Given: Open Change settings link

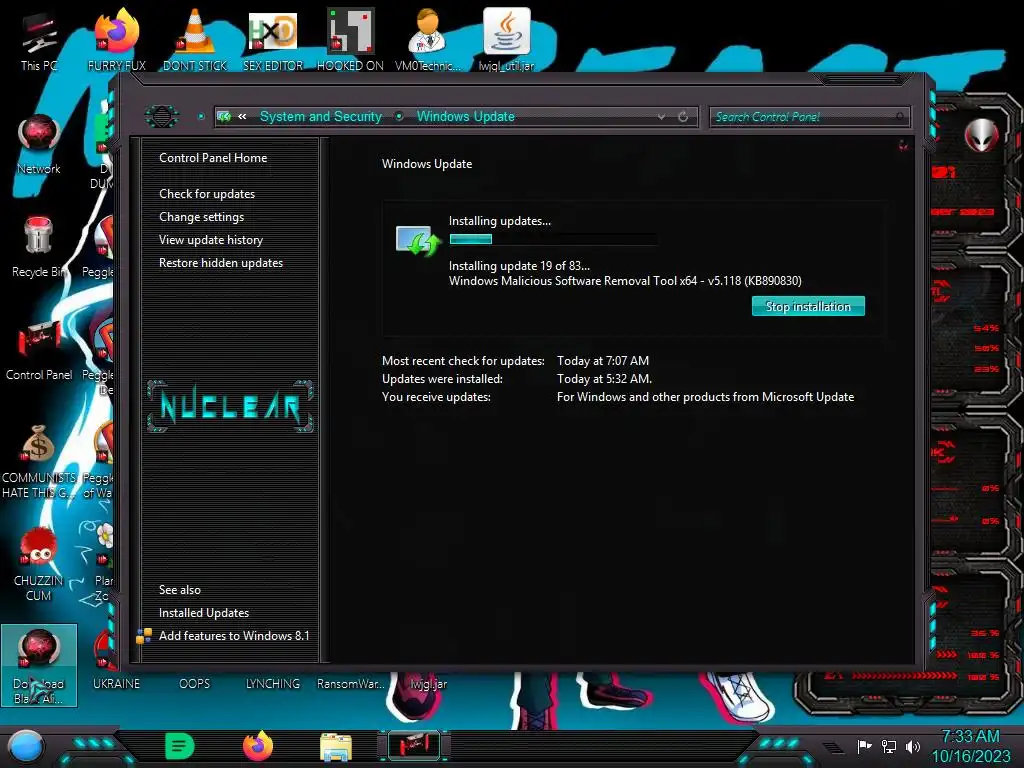Looking at the screenshot, I should (x=201, y=217).
